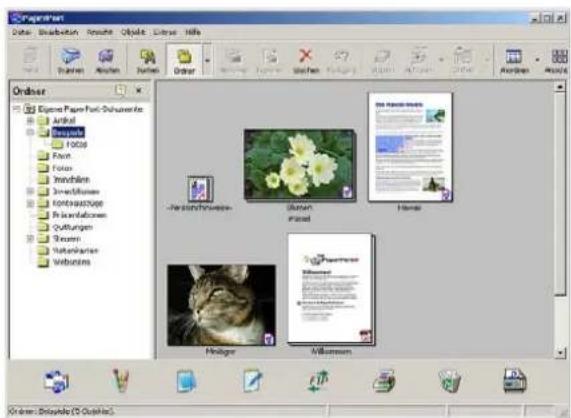This screenshot has width=571, height=418.
Task: Click the last fax-like device icon in bottom bar
Action: [x=515, y=381]
